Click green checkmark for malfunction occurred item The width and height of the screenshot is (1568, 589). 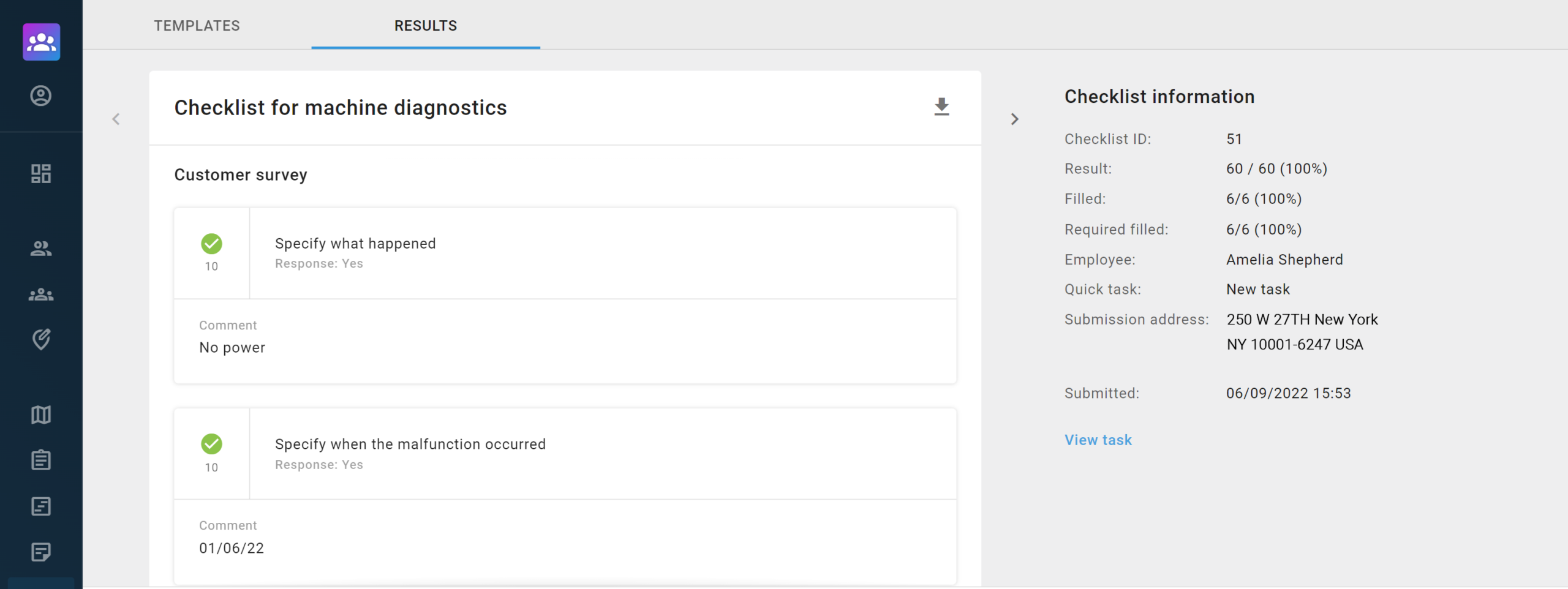coord(211,444)
